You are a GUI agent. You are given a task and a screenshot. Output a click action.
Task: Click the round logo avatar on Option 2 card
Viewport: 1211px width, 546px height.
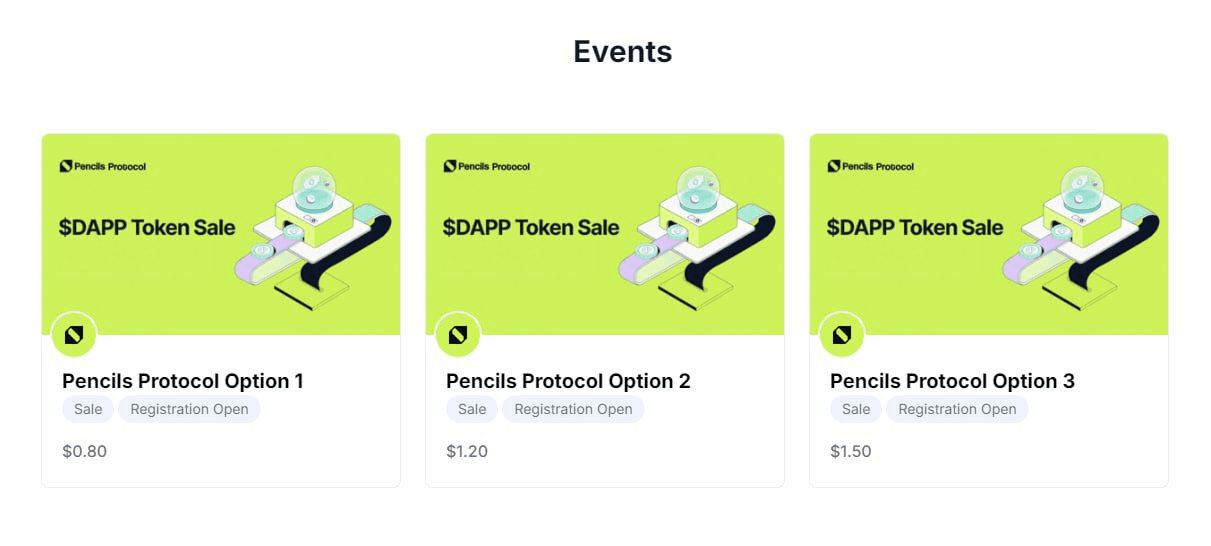pyautogui.click(x=458, y=335)
